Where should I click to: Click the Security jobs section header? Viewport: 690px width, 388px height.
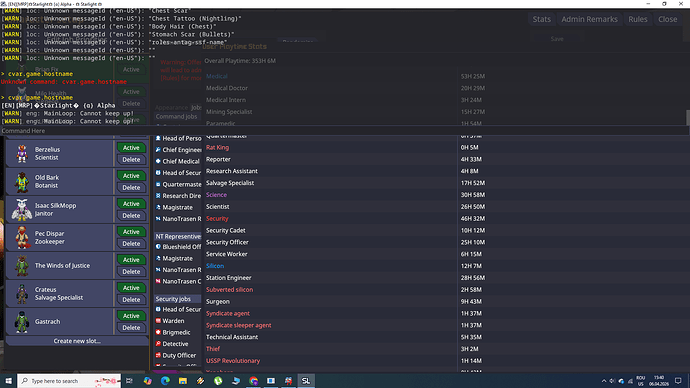178,299
